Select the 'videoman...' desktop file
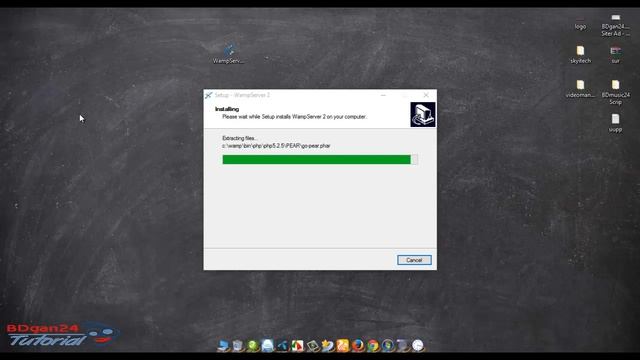The image size is (640, 360). click(x=580, y=89)
